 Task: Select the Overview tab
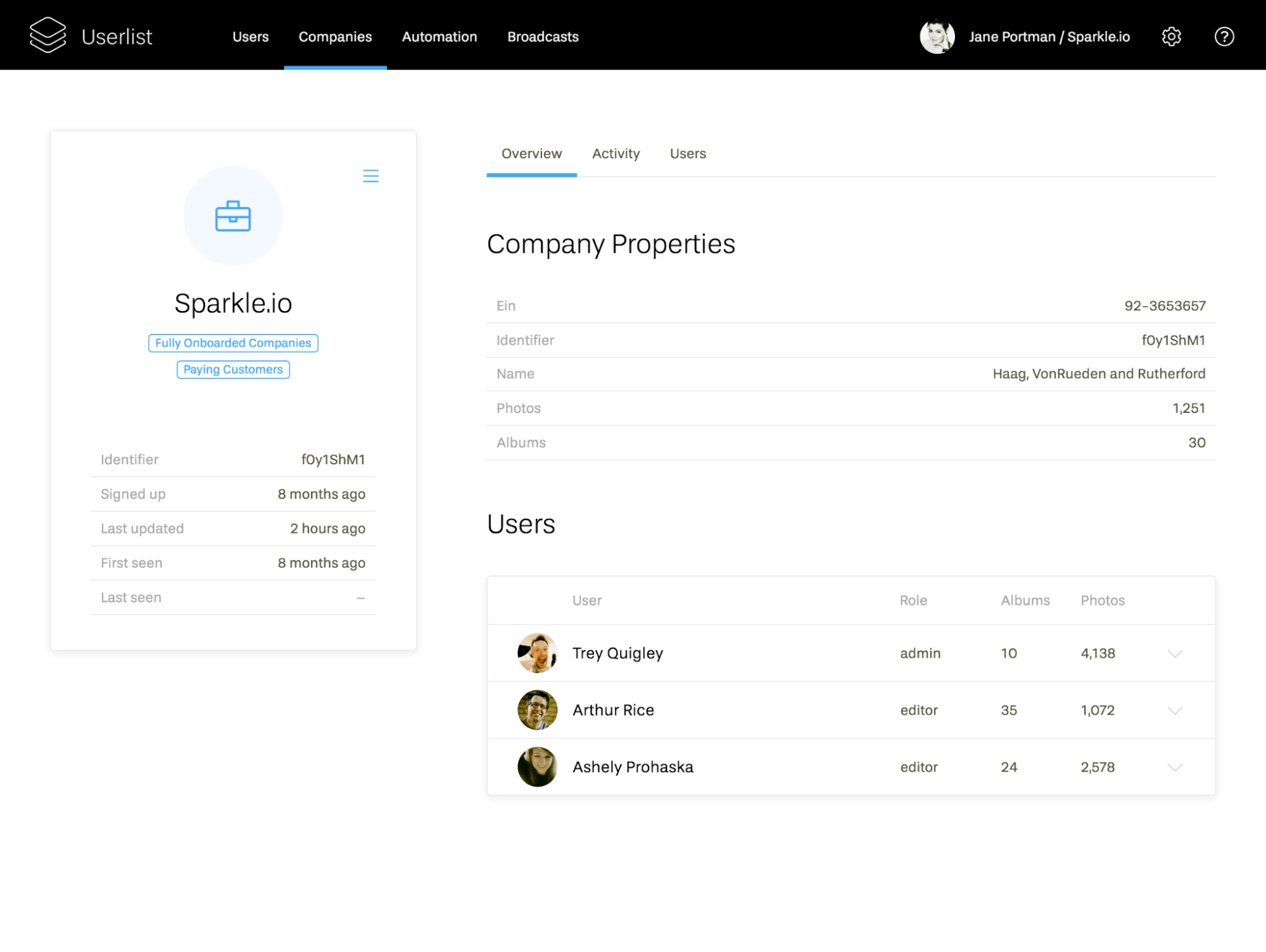pyautogui.click(x=531, y=153)
